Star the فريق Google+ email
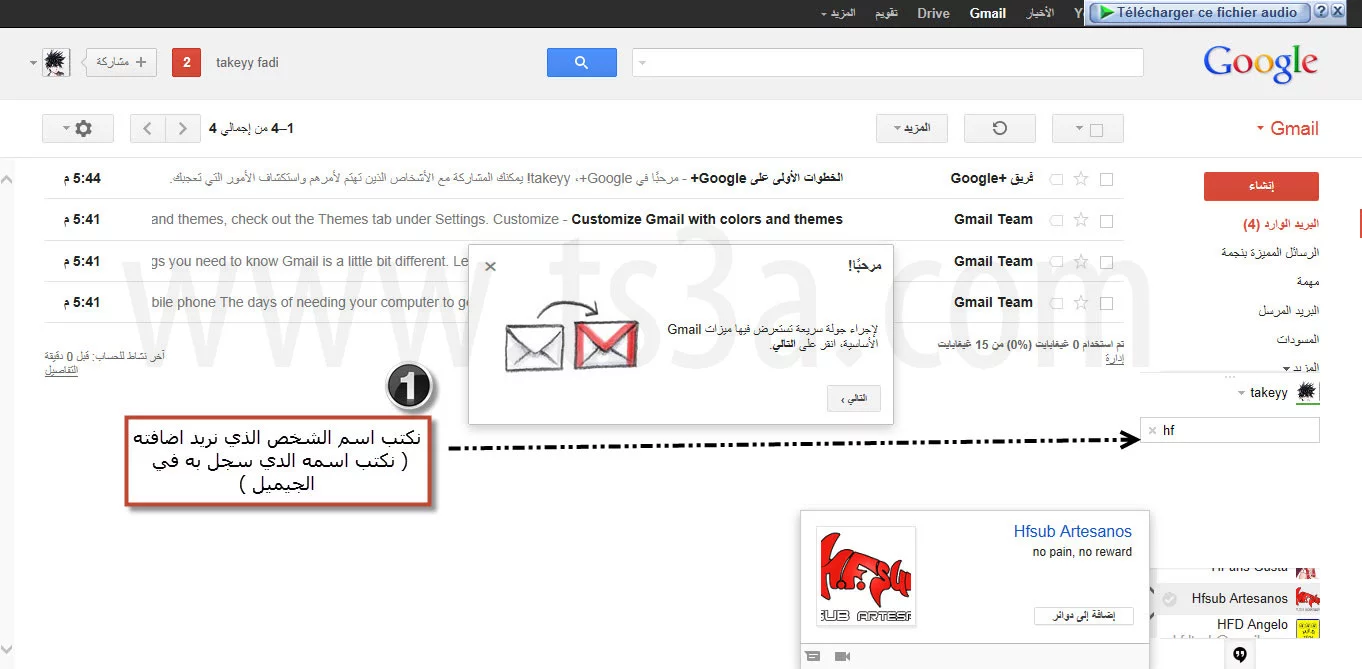Viewport: 1362px width, 669px height. pyautogui.click(x=1080, y=179)
